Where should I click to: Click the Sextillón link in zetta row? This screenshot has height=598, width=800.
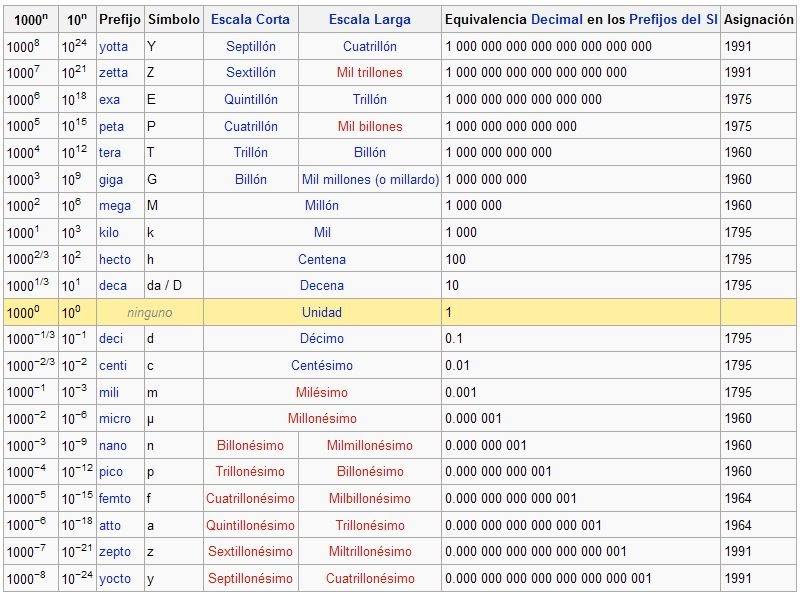tap(251, 72)
